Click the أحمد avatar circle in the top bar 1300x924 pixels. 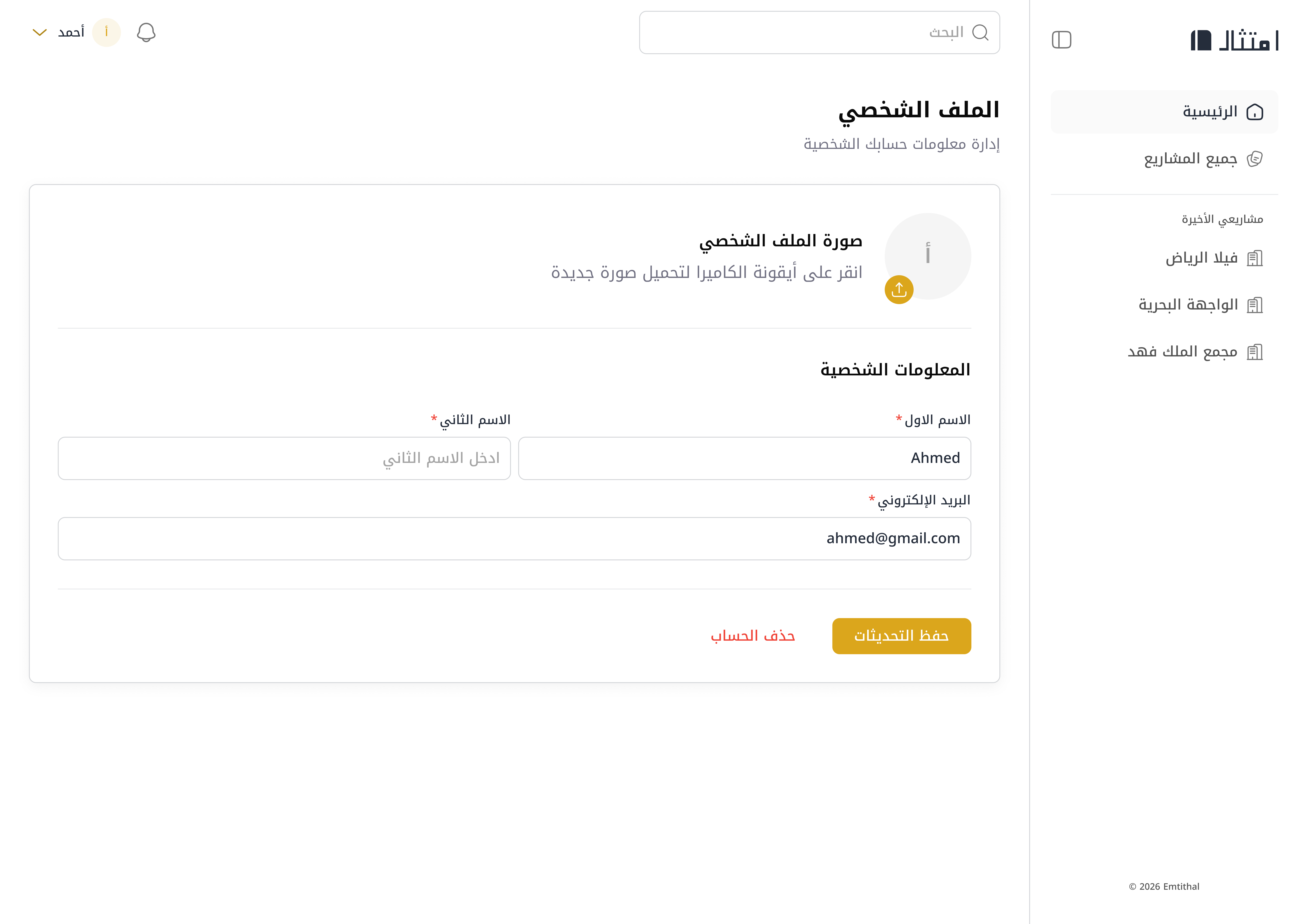click(x=107, y=32)
